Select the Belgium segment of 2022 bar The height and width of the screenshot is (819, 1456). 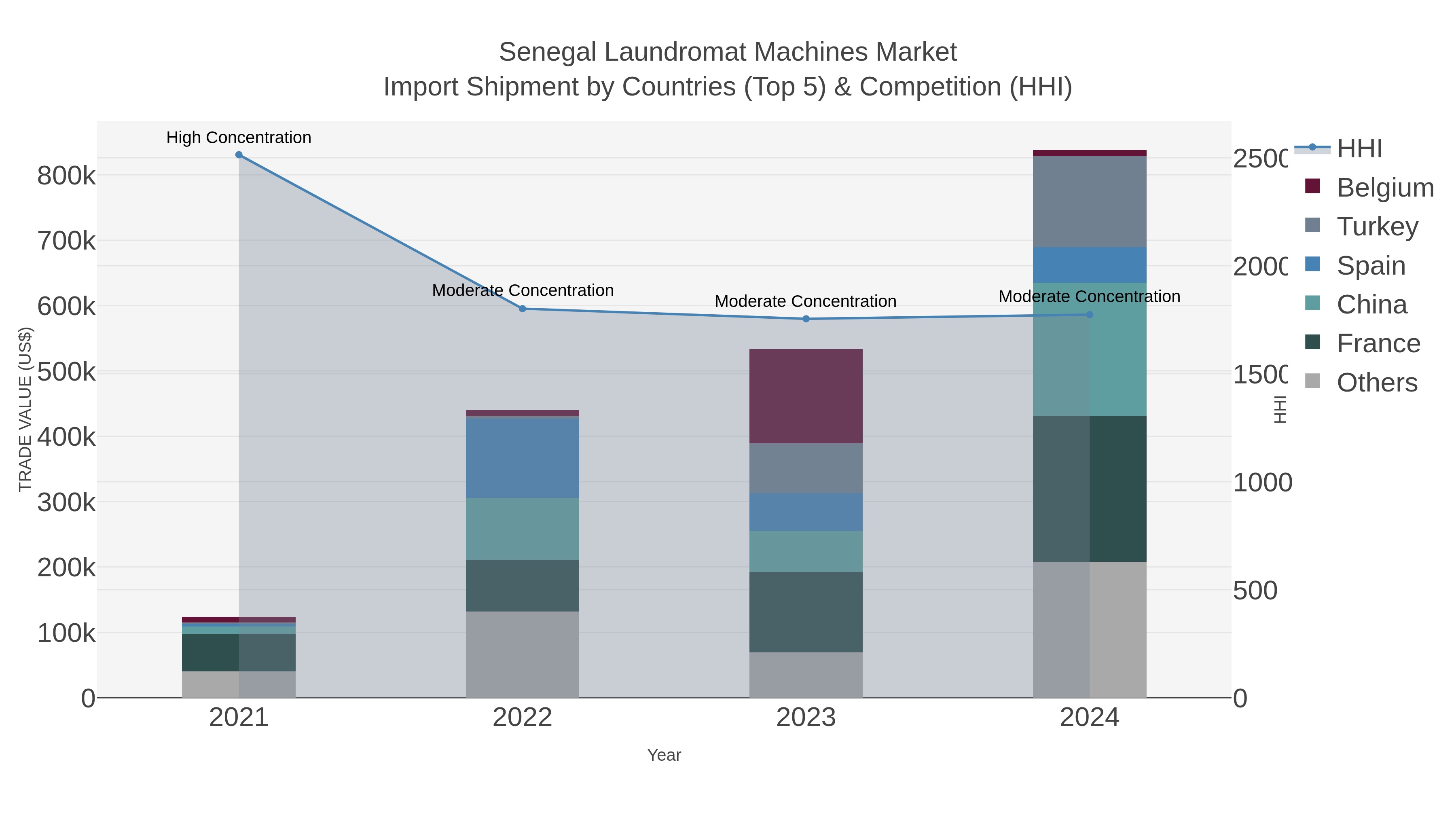tap(522, 413)
